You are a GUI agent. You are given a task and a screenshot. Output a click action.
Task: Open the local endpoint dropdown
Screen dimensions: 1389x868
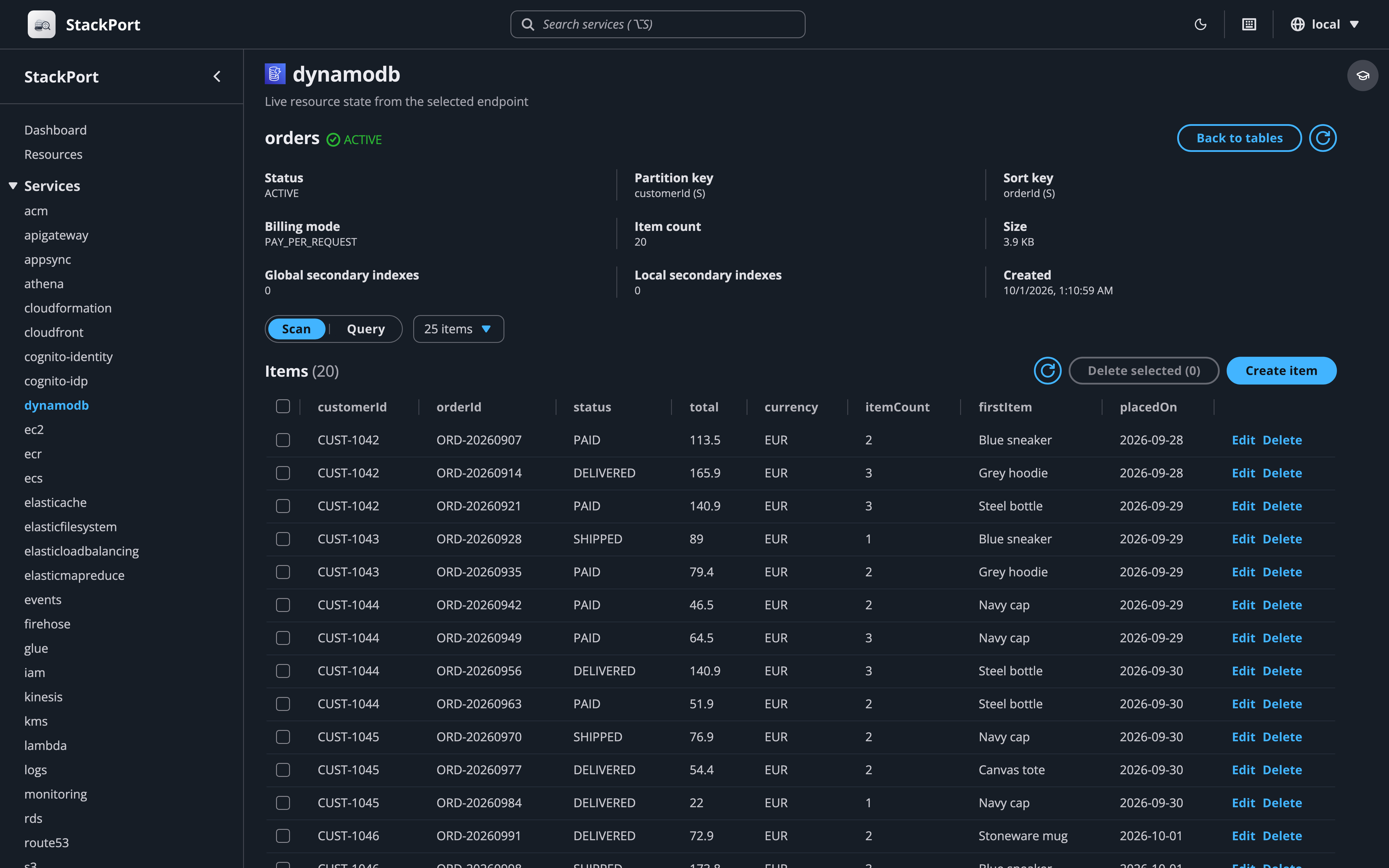point(1325,24)
